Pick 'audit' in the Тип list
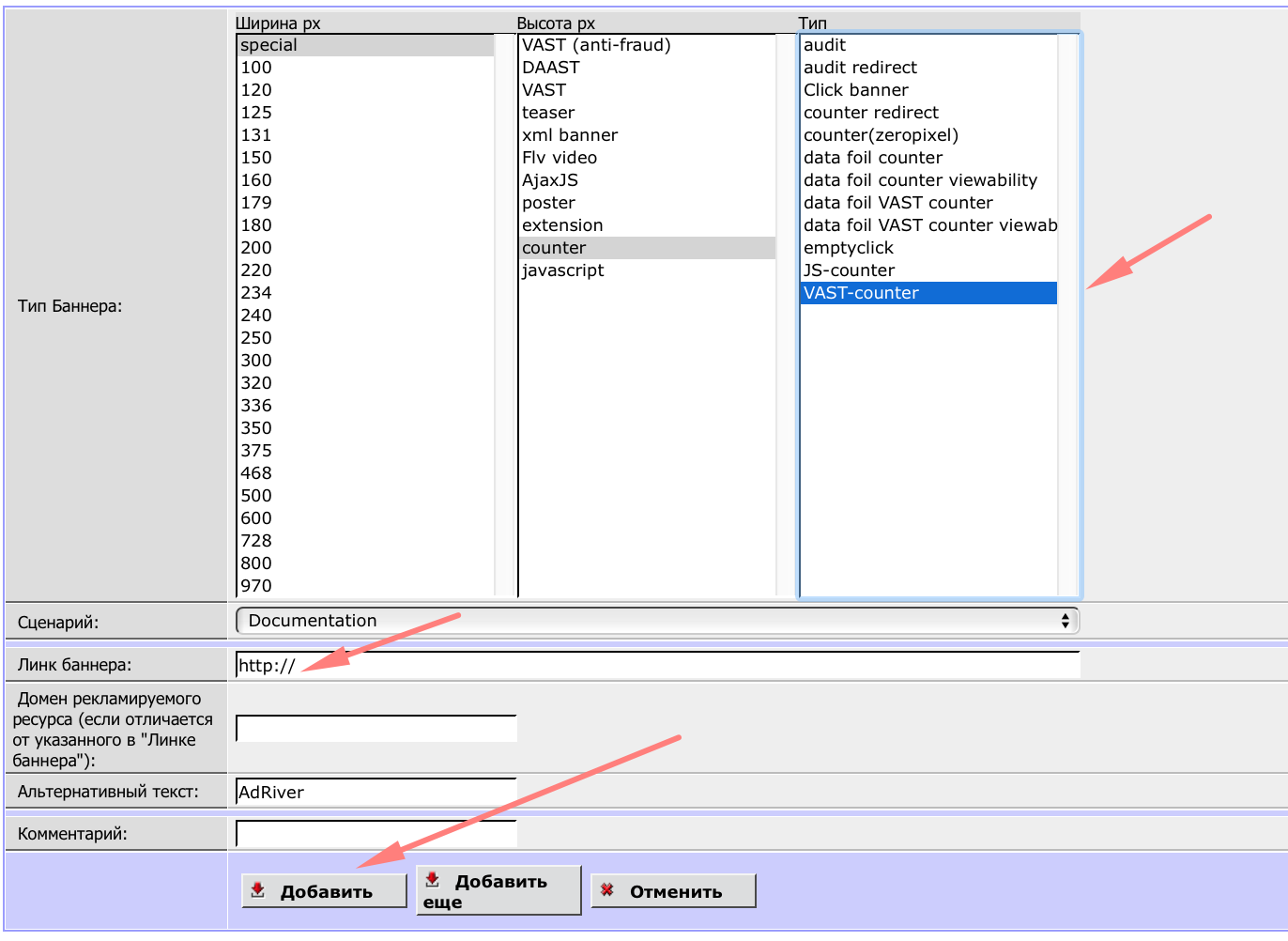This screenshot has width=1288, height=941. [928, 45]
